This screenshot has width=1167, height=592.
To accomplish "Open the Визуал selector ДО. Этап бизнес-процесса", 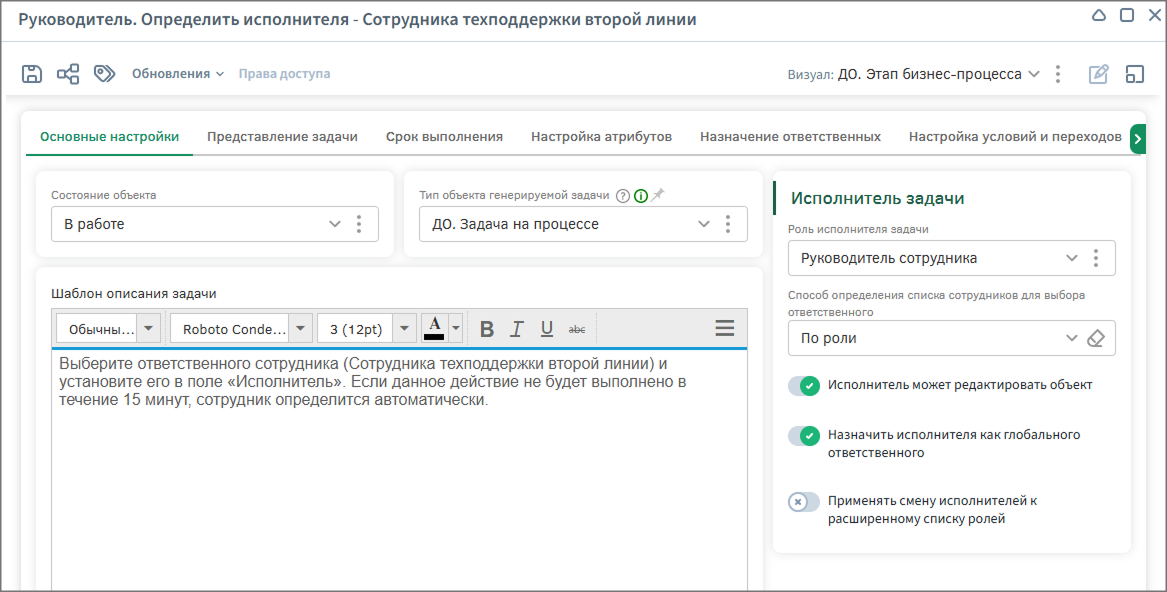I will [x=939, y=74].
